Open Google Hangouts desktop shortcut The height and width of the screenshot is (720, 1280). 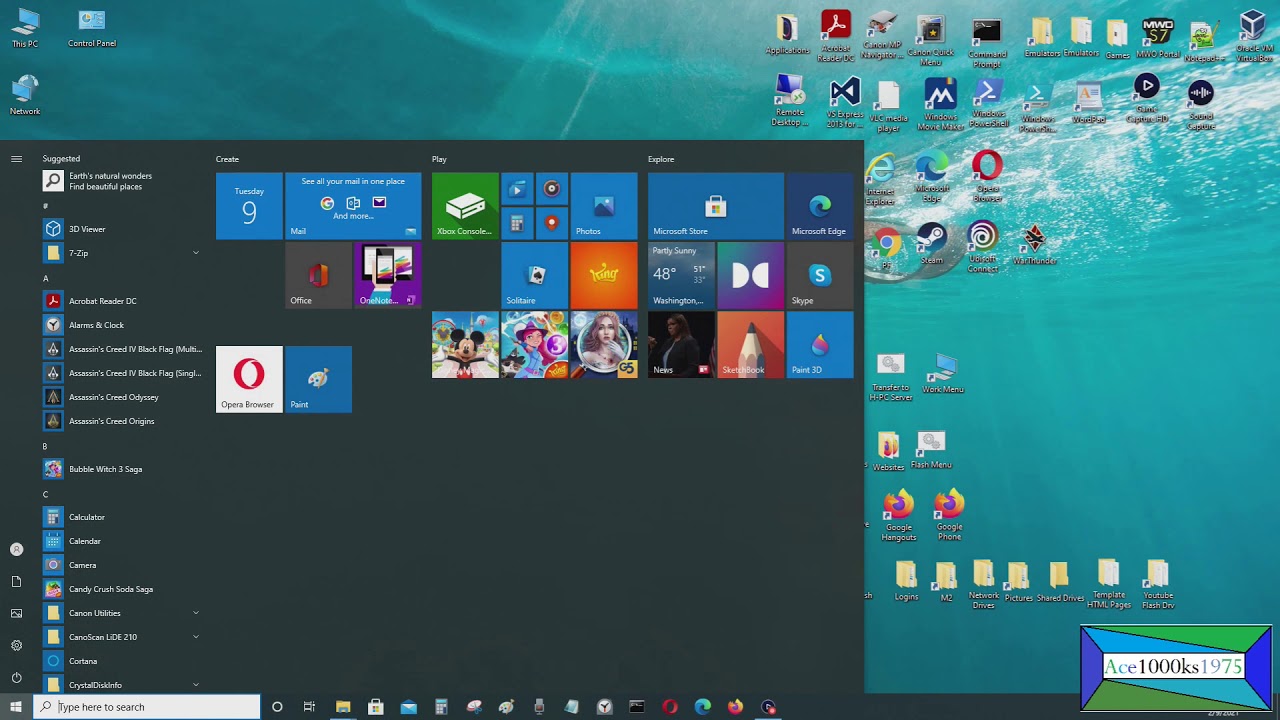(x=898, y=516)
